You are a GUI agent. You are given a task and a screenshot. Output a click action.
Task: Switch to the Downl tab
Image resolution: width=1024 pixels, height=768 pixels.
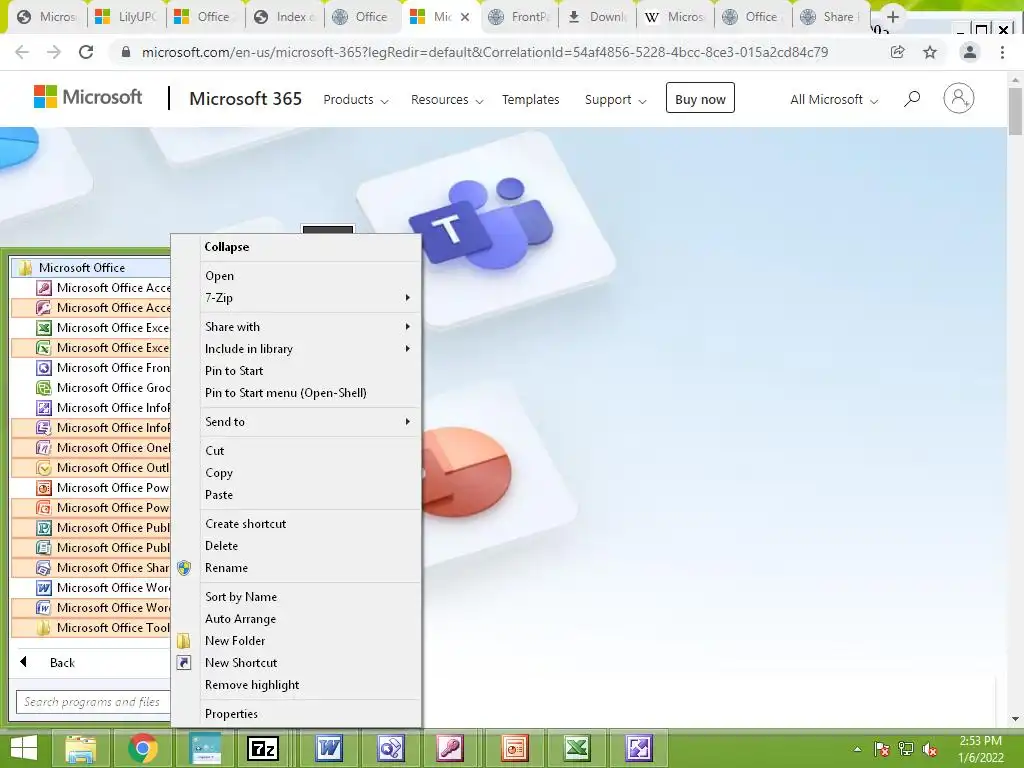(x=598, y=17)
